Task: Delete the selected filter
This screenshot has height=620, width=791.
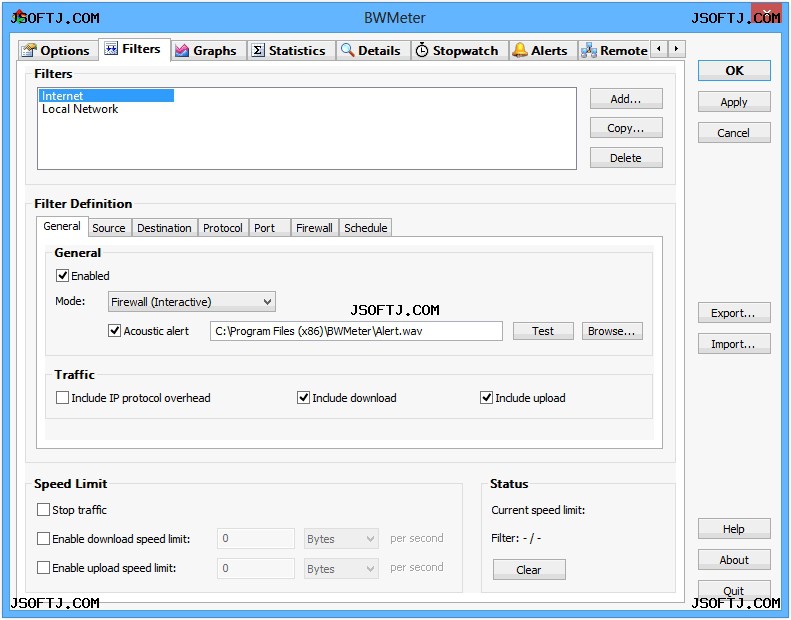Action: point(626,158)
